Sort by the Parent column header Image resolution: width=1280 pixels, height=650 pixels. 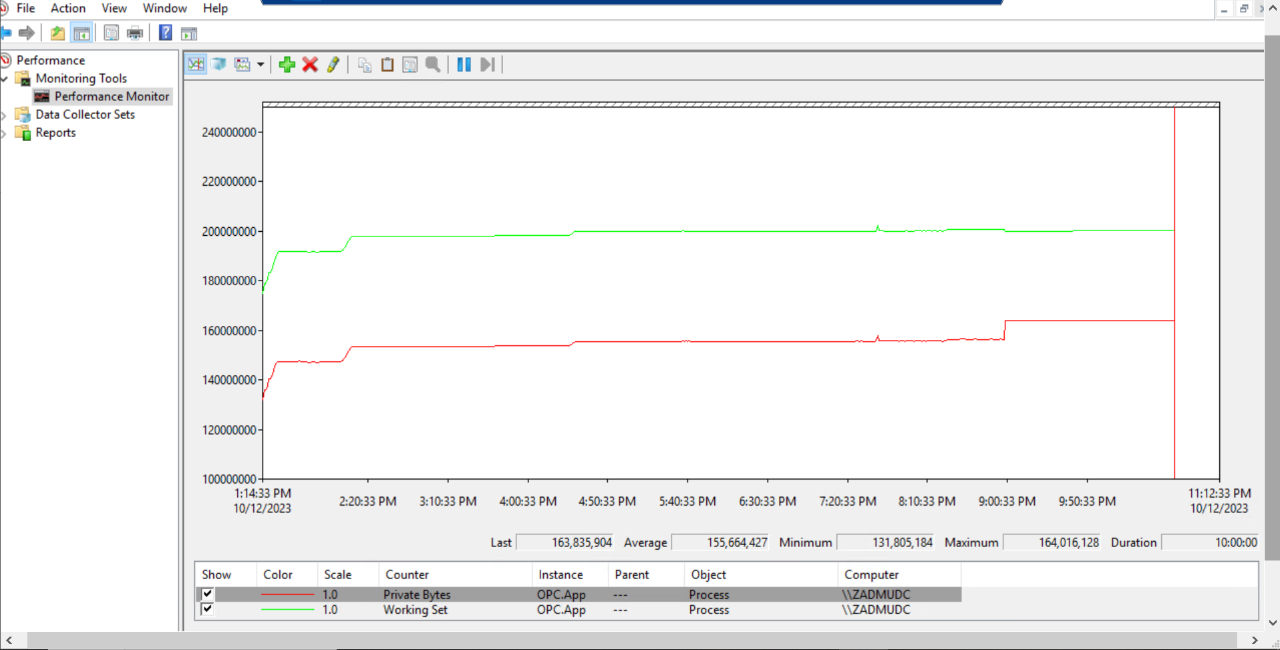click(x=646, y=575)
